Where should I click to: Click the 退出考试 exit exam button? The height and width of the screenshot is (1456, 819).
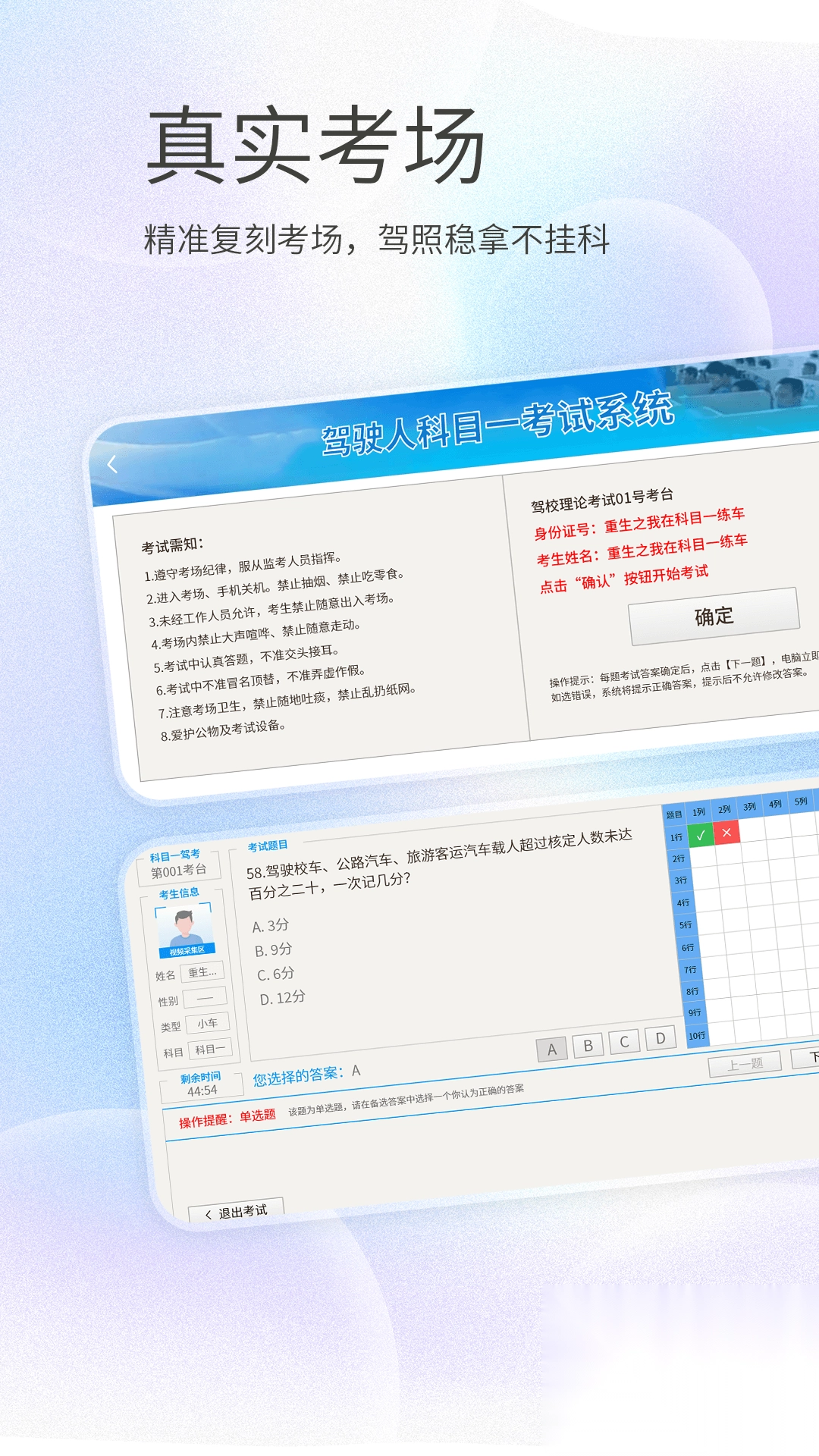coord(236,1212)
